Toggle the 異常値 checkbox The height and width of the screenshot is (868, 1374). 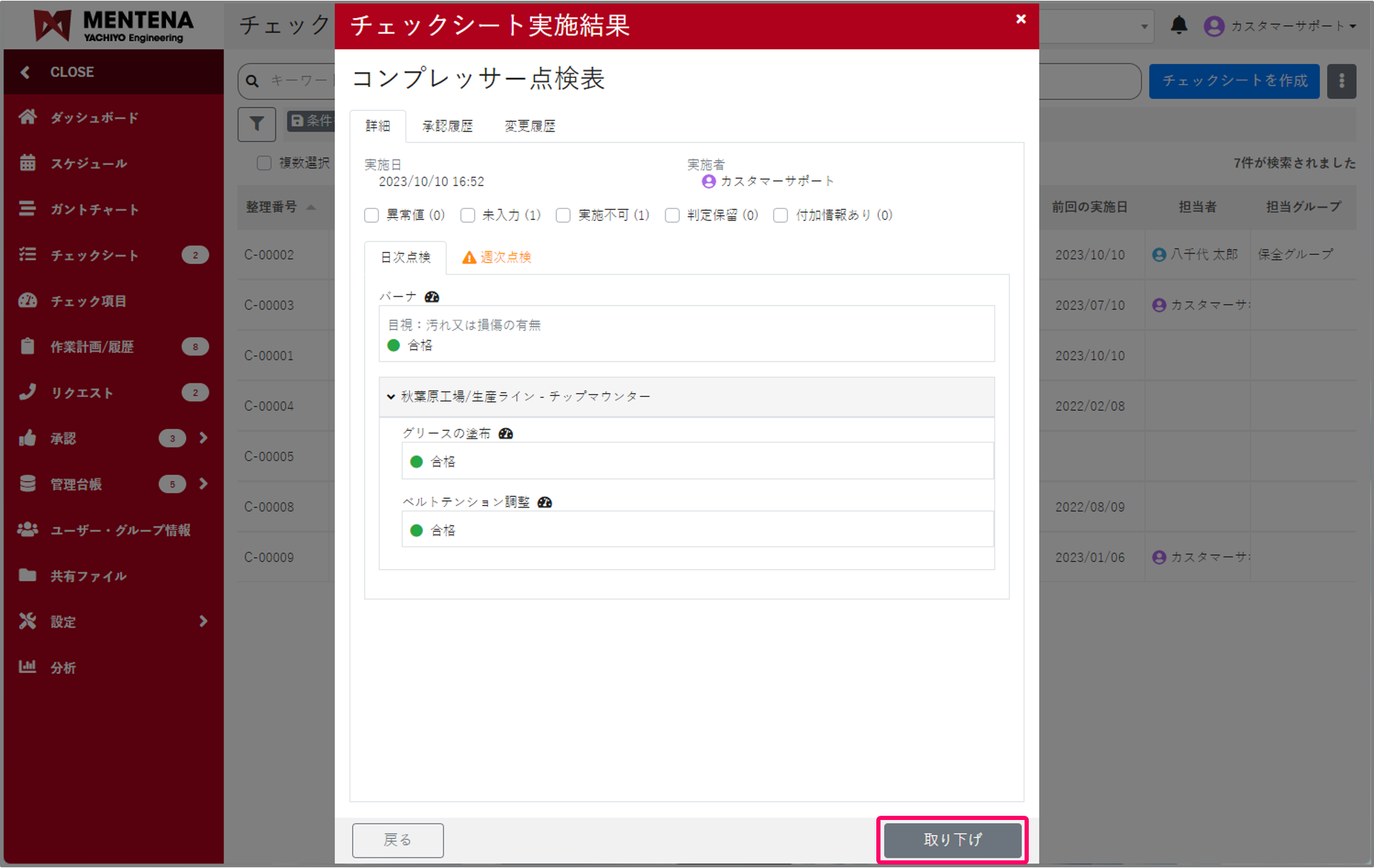[371, 215]
